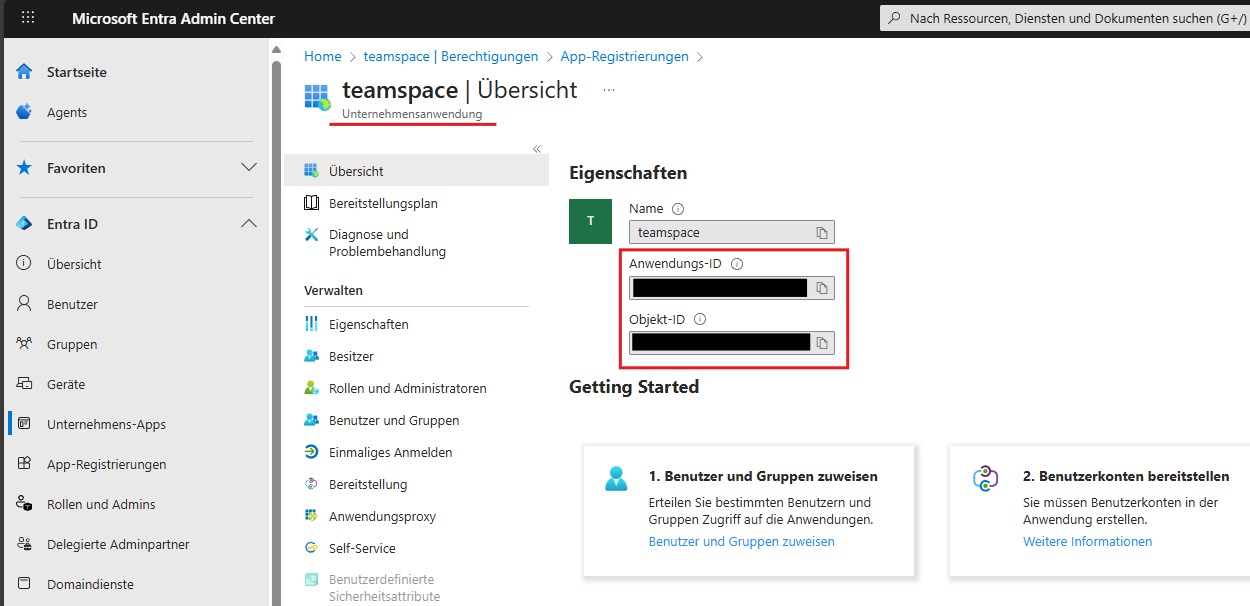
Task: Click Weitere Informationen link
Action: pos(1087,542)
